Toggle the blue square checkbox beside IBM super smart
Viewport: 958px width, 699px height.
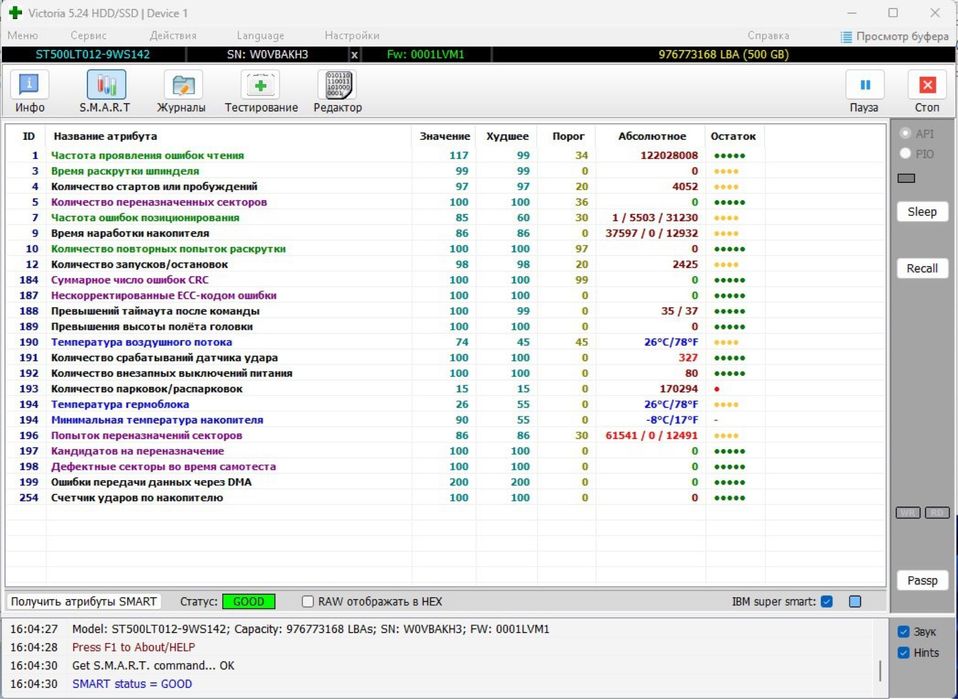855,601
